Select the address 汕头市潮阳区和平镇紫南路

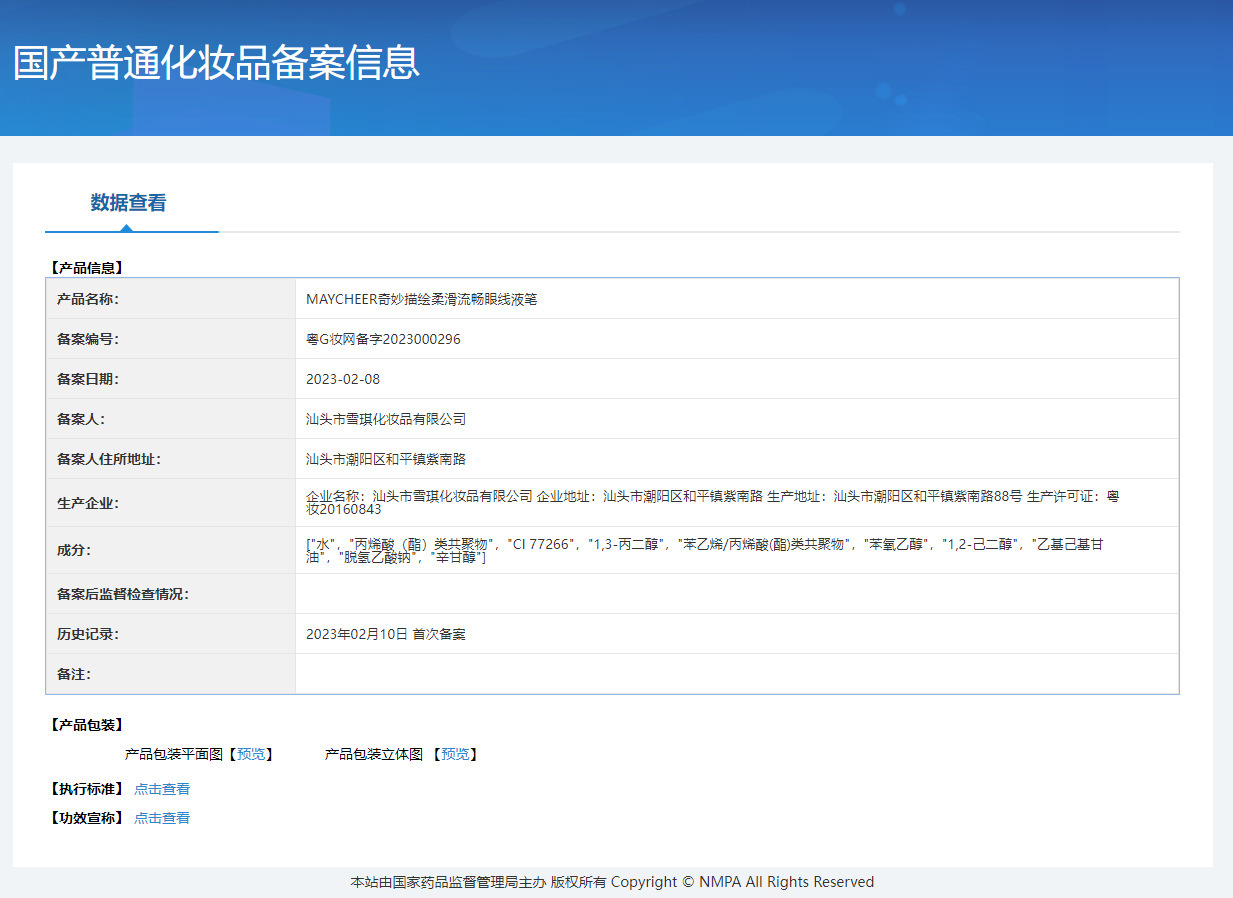tap(386, 459)
